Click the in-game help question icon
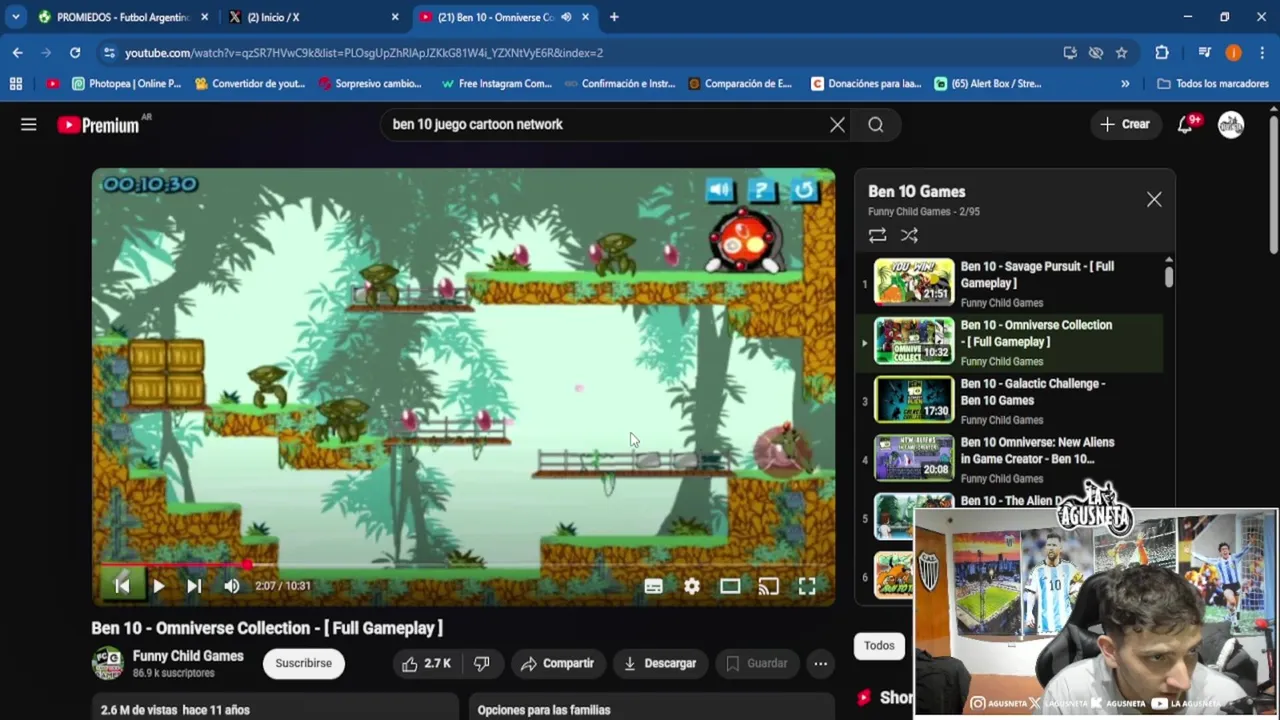The height and width of the screenshot is (720, 1280). (x=762, y=190)
